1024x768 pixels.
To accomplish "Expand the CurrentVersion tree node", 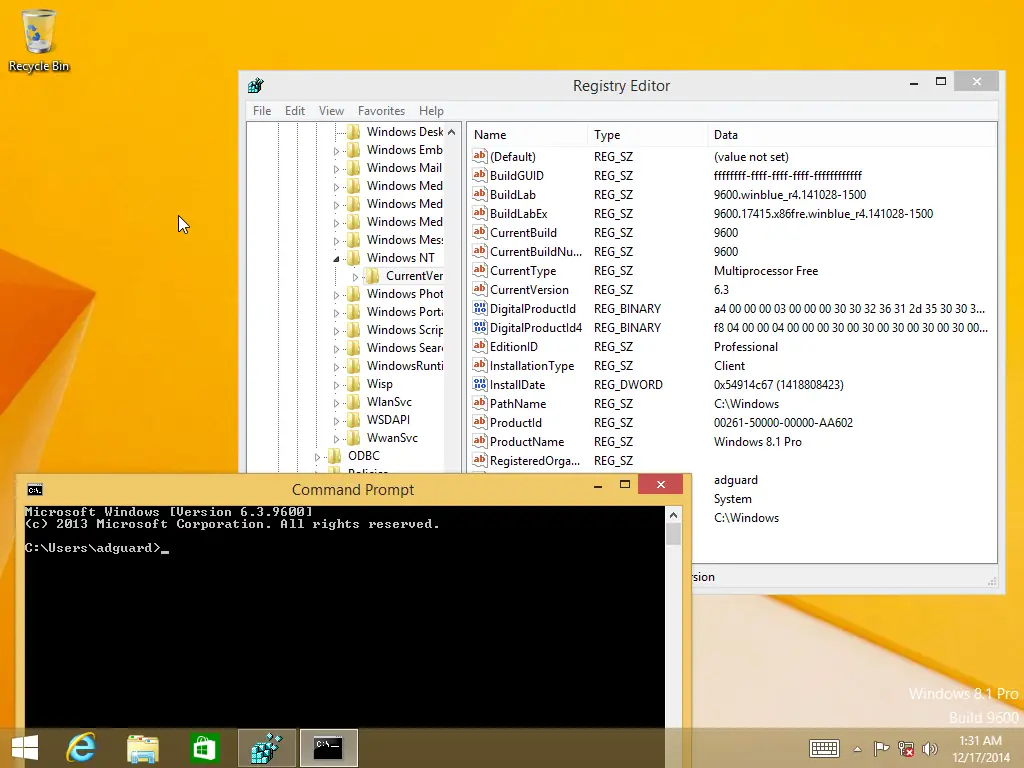I will click(x=355, y=276).
